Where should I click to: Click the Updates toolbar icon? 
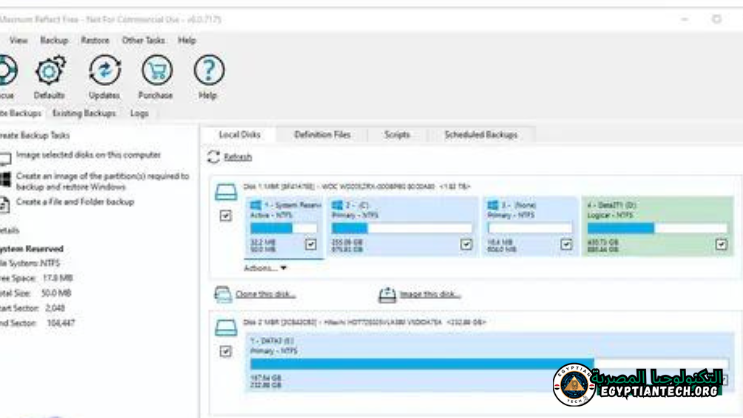coord(103,71)
